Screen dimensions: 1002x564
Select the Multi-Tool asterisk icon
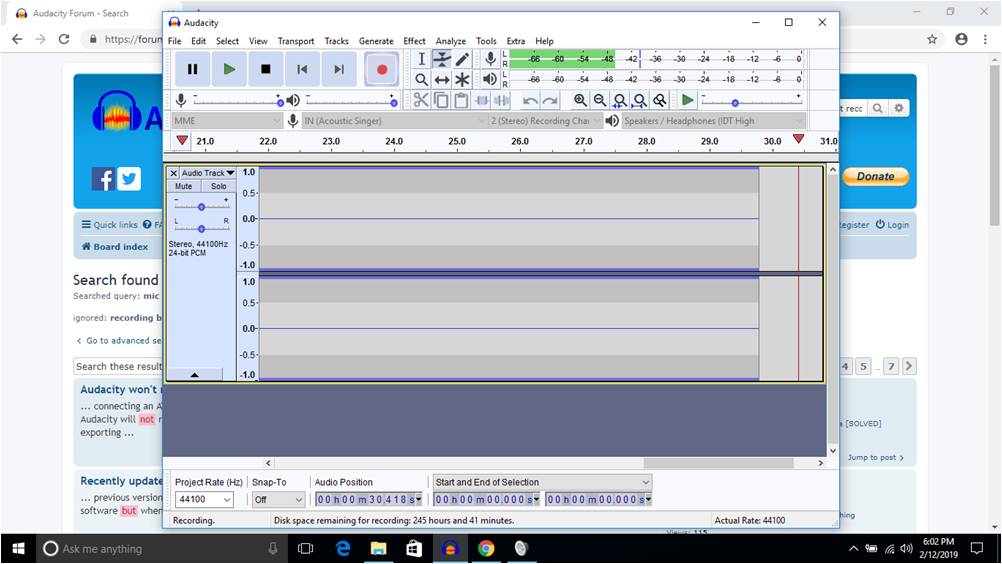(462, 80)
